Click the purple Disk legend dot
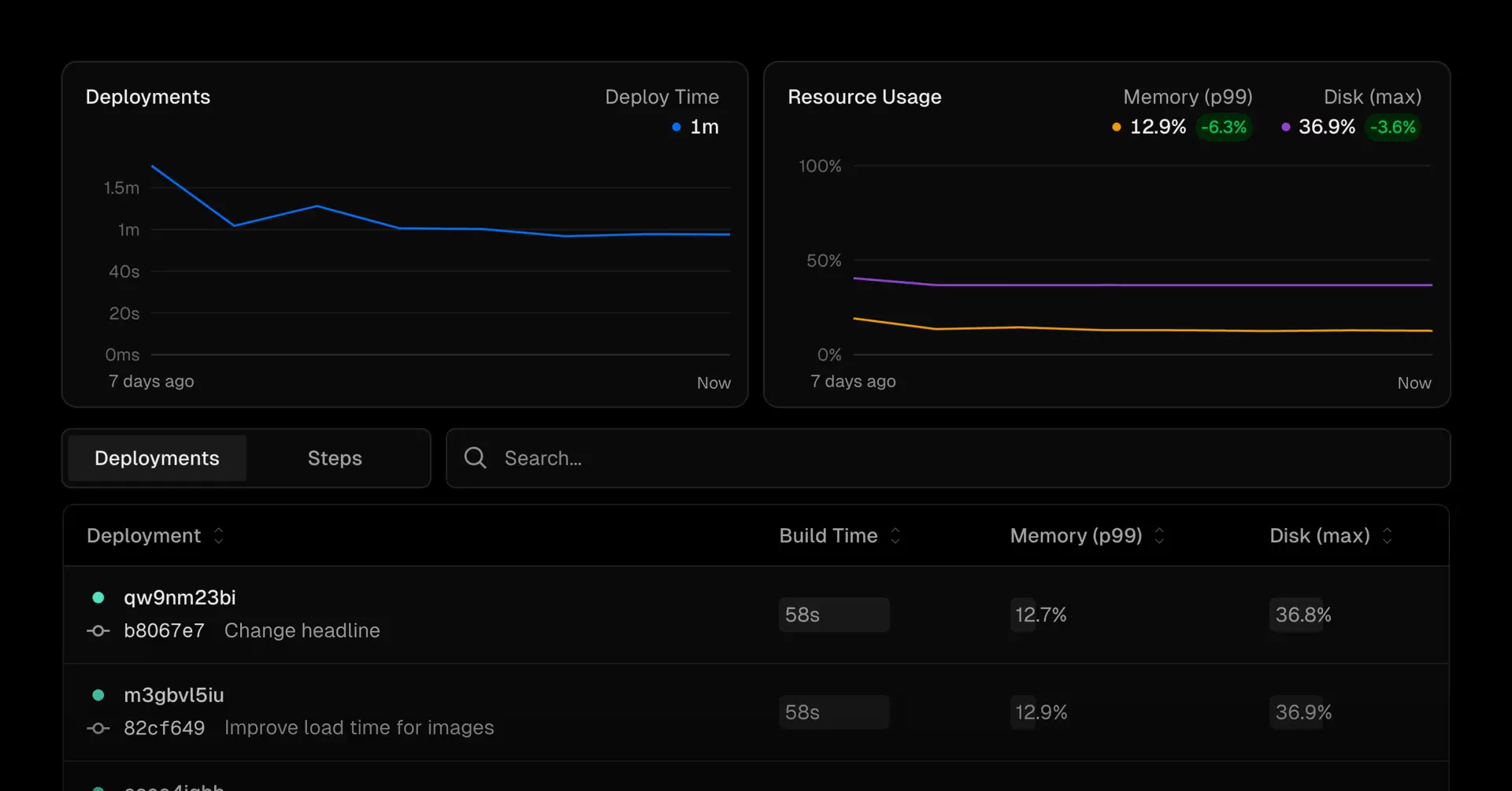The width and height of the screenshot is (1512, 791). point(1286,127)
